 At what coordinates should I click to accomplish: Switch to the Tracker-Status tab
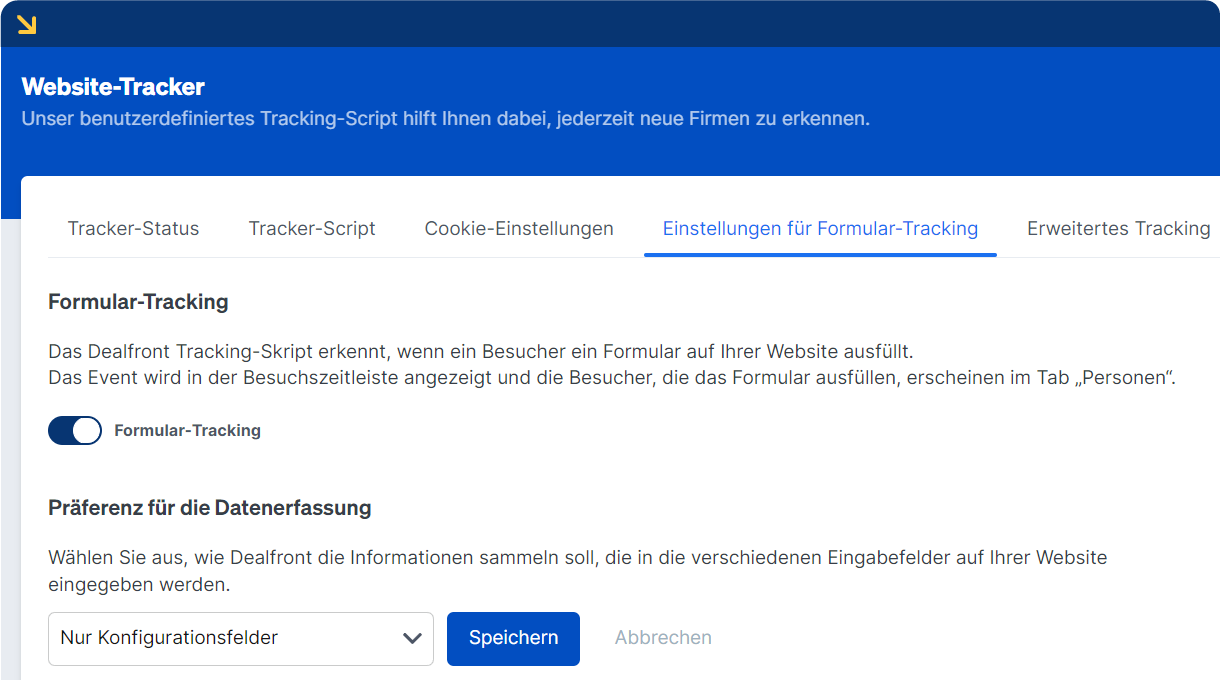(x=133, y=228)
